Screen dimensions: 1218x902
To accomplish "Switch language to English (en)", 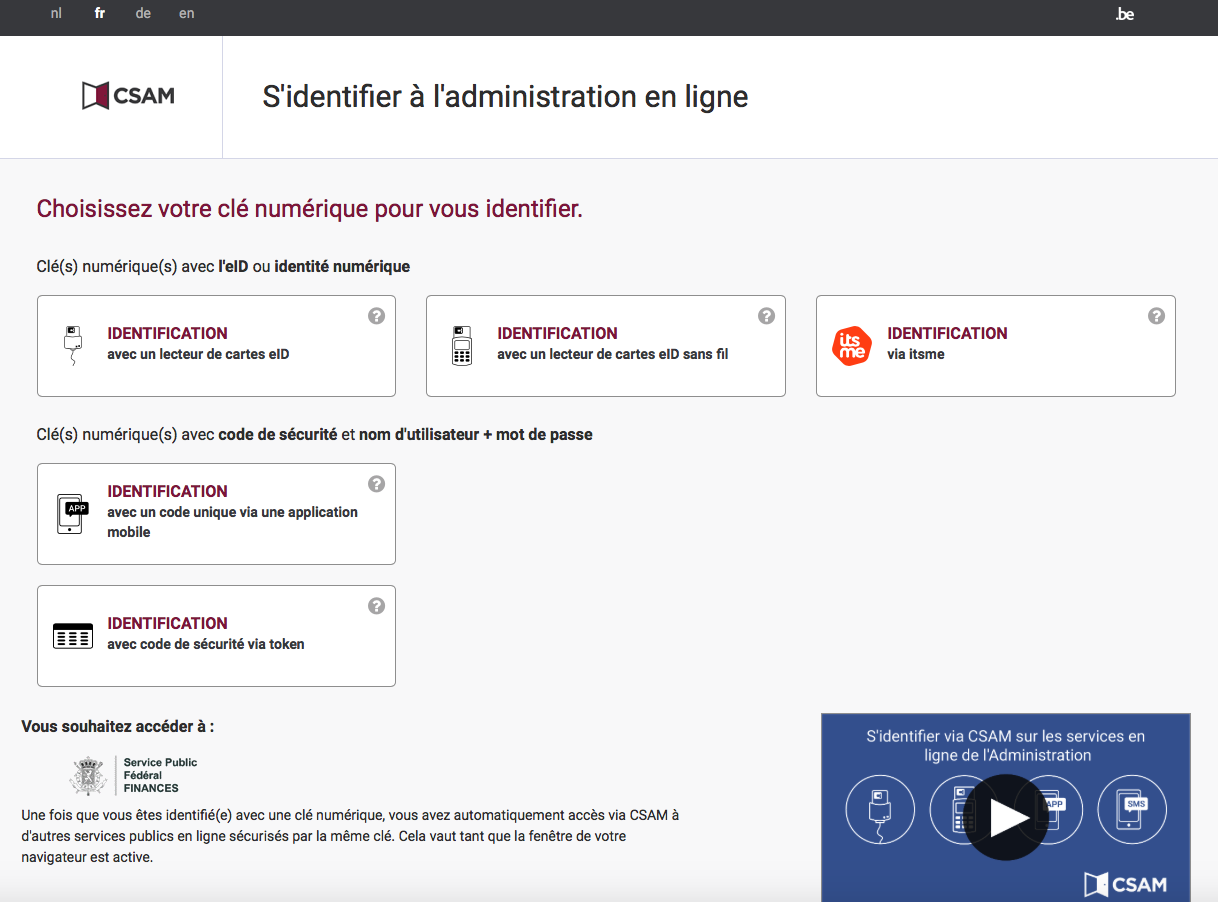I will point(187,14).
